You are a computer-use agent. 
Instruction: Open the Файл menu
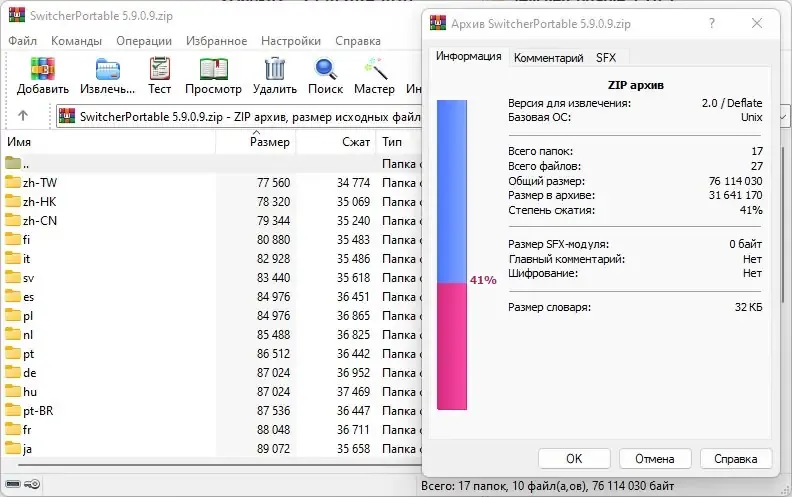point(22,41)
